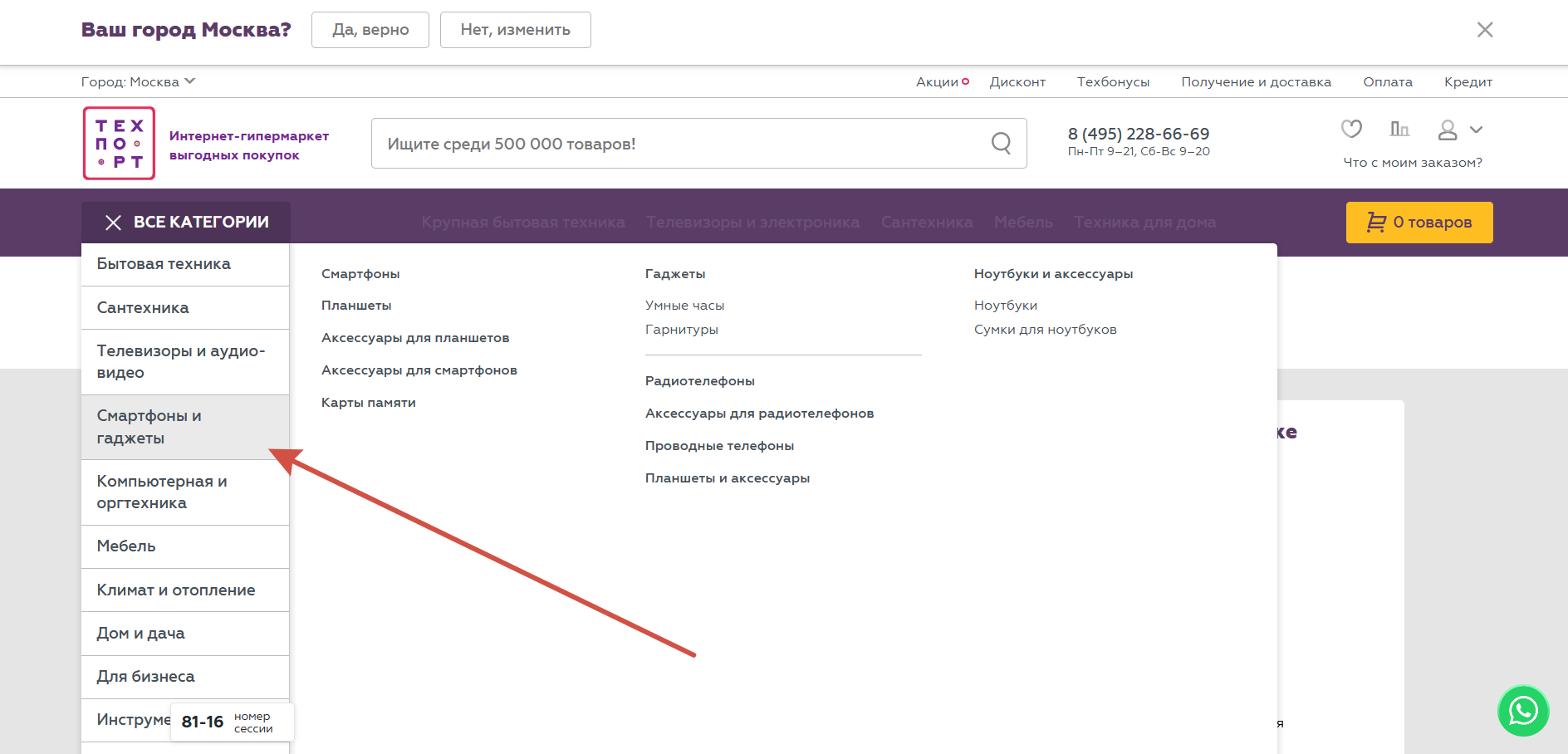Select Сантехника in category sidebar
The image size is (1568, 754).
point(185,308)
